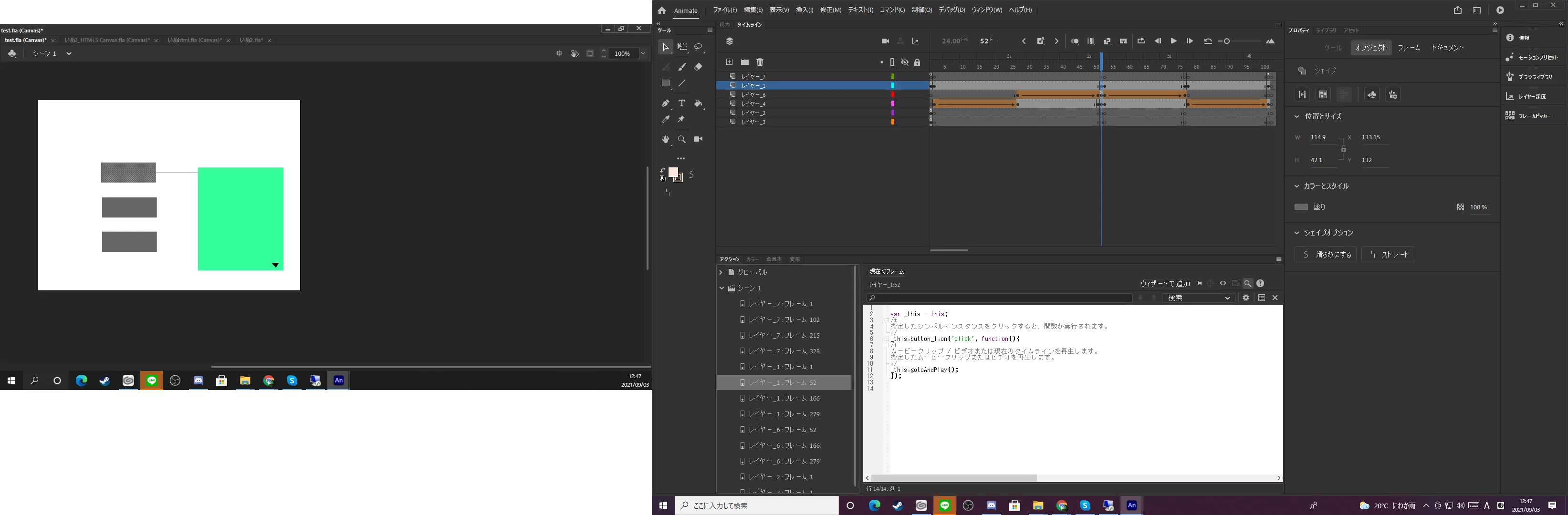This screenshot has height=515, width=1568.
Task: Toggle hide all layers eye icon
Action: (905, 62)
